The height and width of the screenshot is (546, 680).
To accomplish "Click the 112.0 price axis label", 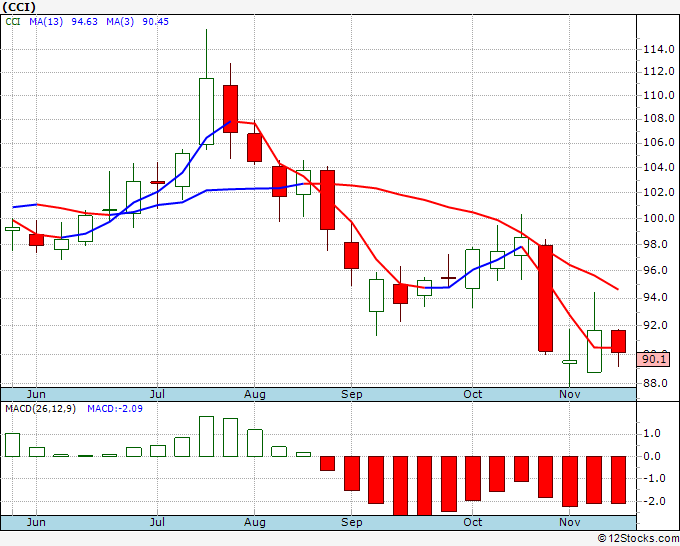I will tap(658, 71).
